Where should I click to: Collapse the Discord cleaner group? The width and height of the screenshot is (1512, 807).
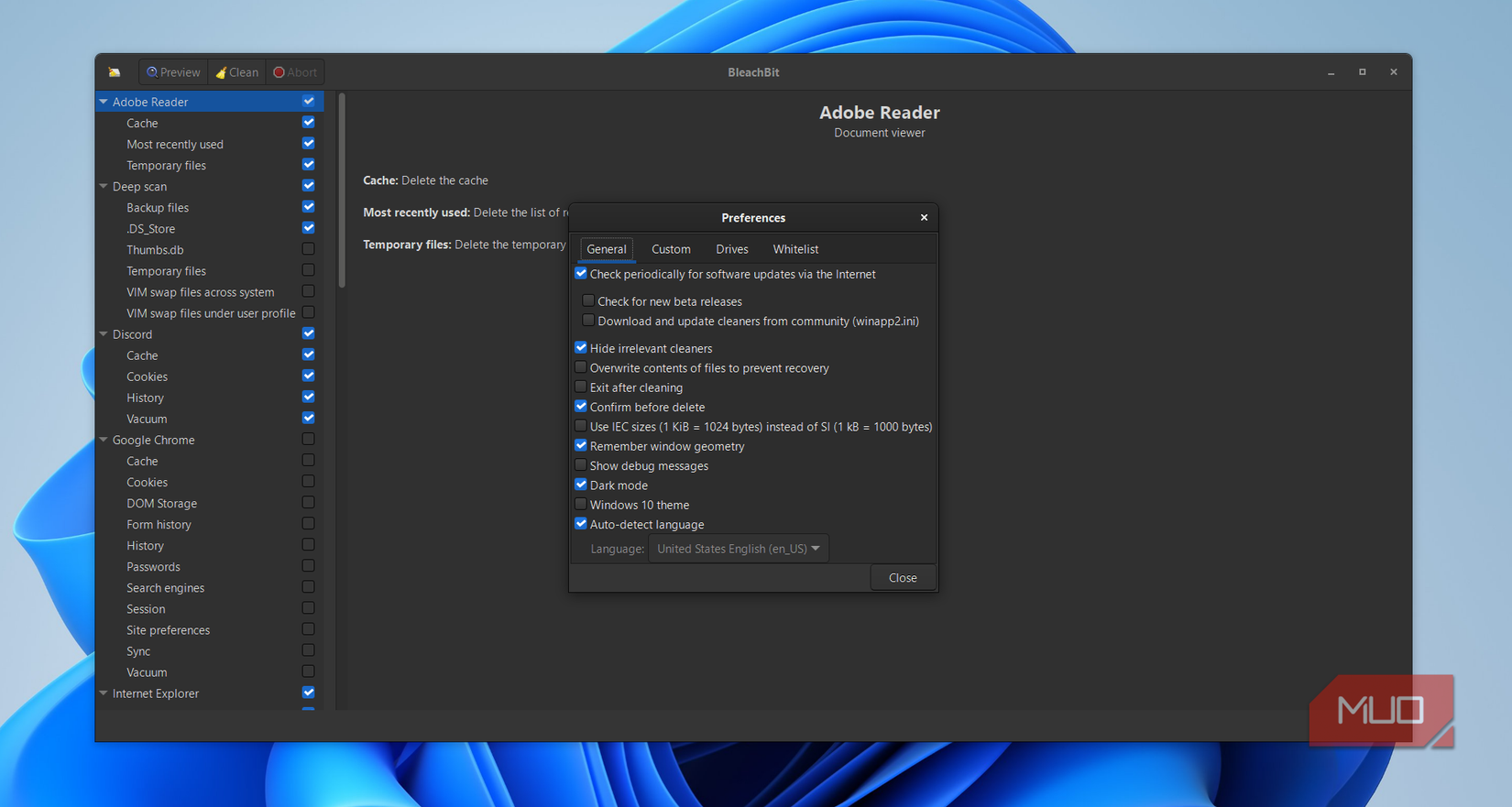pyautogui.click(x=104, y=334)
